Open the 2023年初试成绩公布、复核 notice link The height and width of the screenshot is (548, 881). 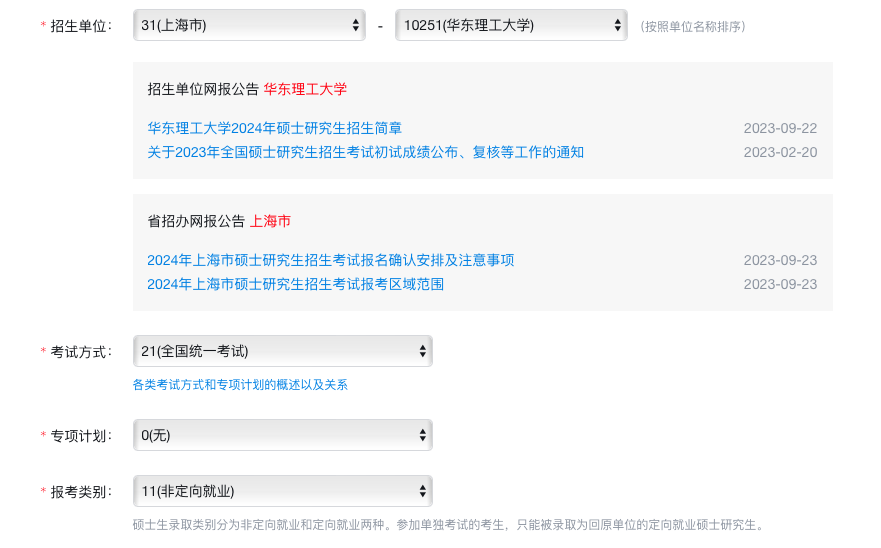tap(365, 152)
